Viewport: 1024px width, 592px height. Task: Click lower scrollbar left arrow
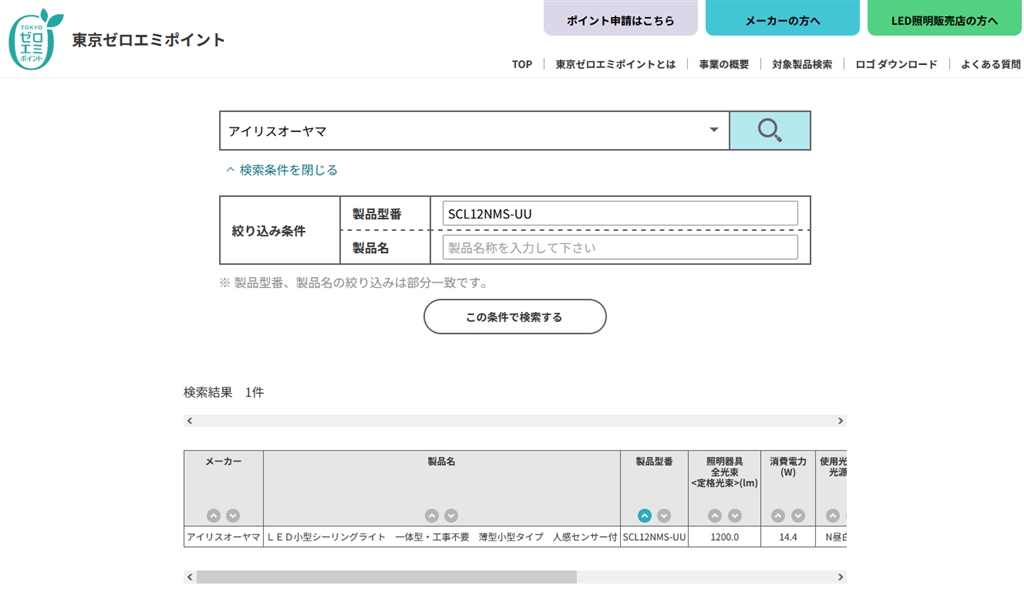189,577
